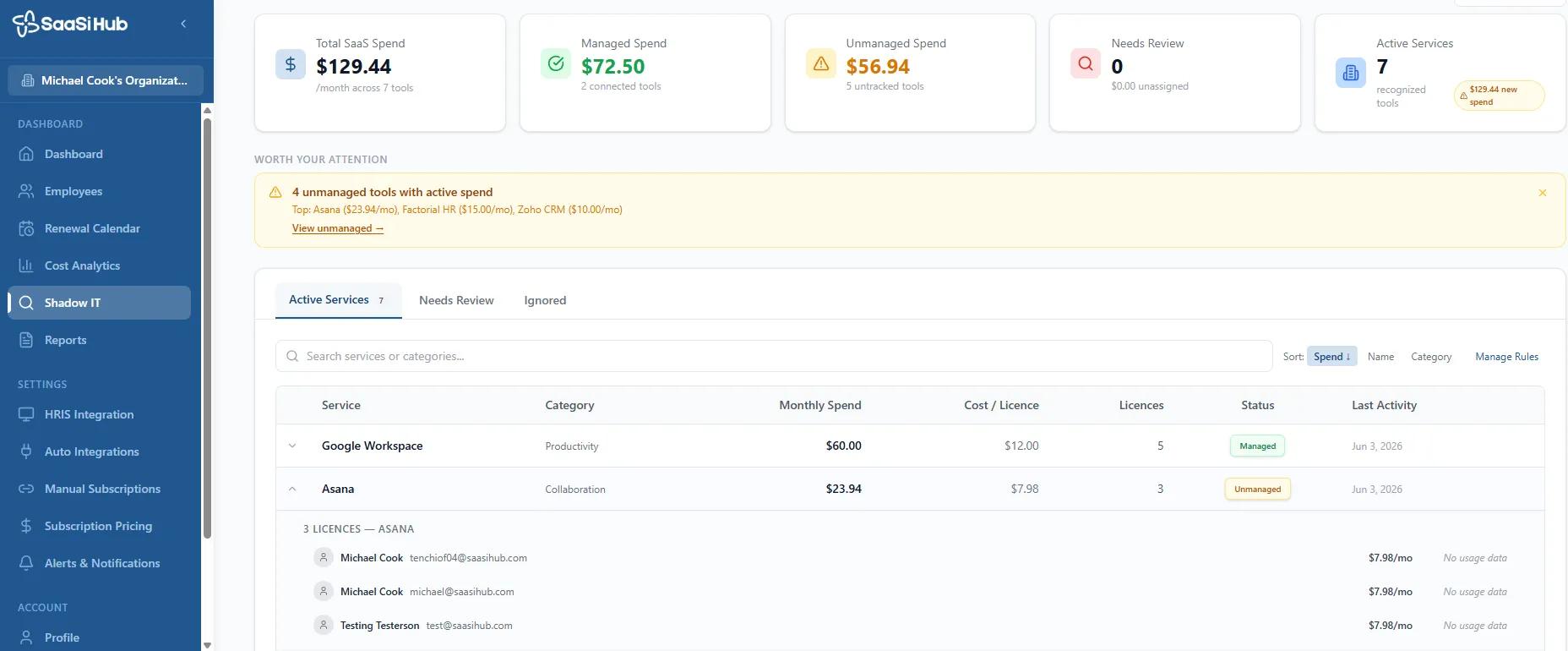1568x651 pixels.
Task: Open the Alerts & Notifications bell icon
Action: click(x=26, y=563)
